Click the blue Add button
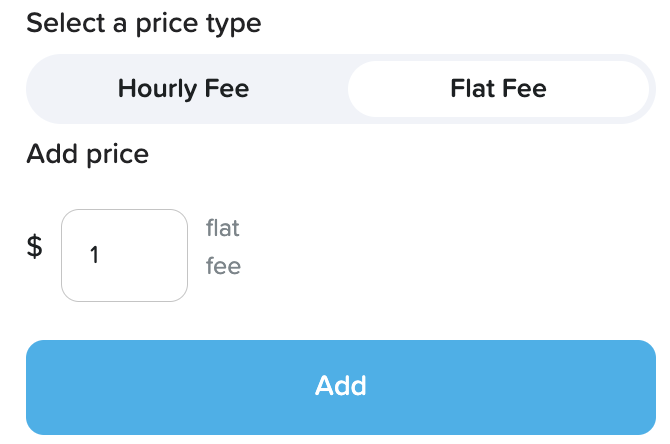 pos(341,386)
